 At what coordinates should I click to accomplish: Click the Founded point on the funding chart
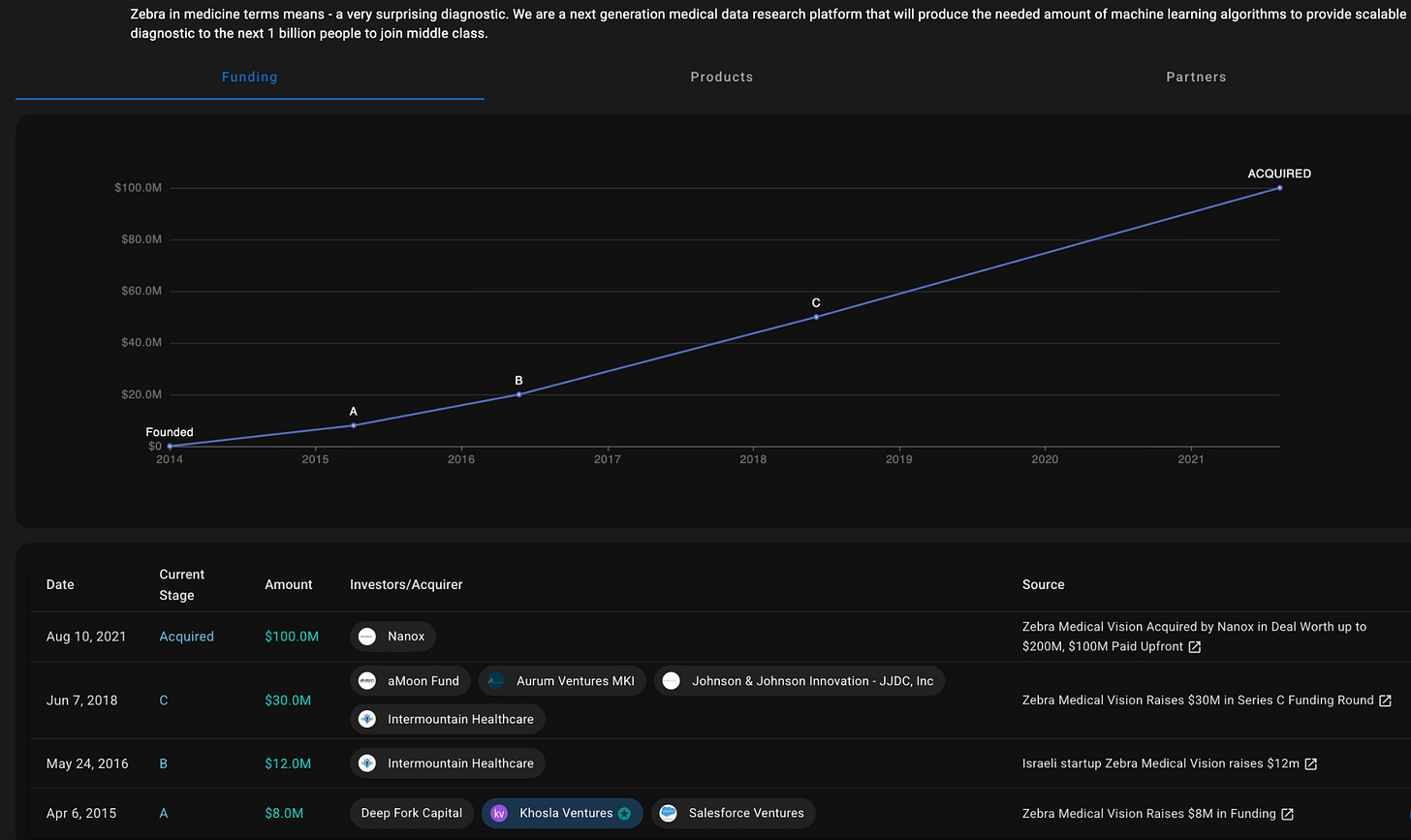[x=170, y=447]
